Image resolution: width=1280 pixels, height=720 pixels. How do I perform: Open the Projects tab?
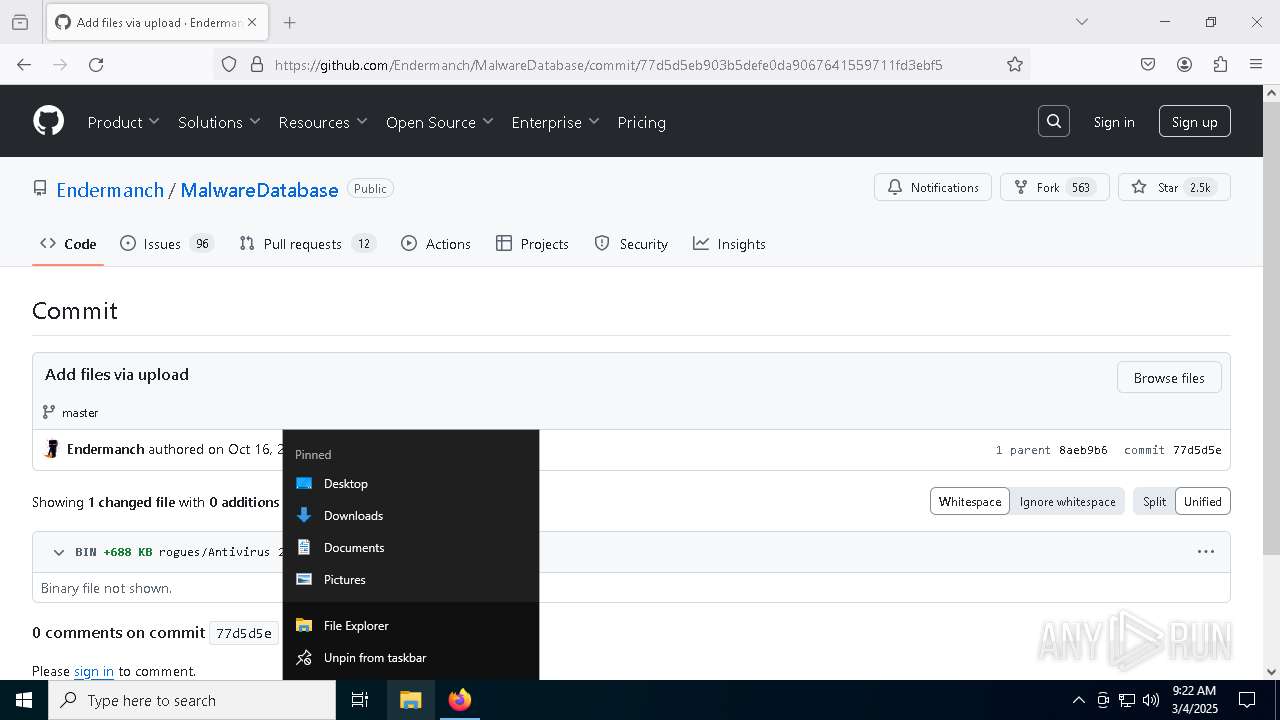[532, 244]
